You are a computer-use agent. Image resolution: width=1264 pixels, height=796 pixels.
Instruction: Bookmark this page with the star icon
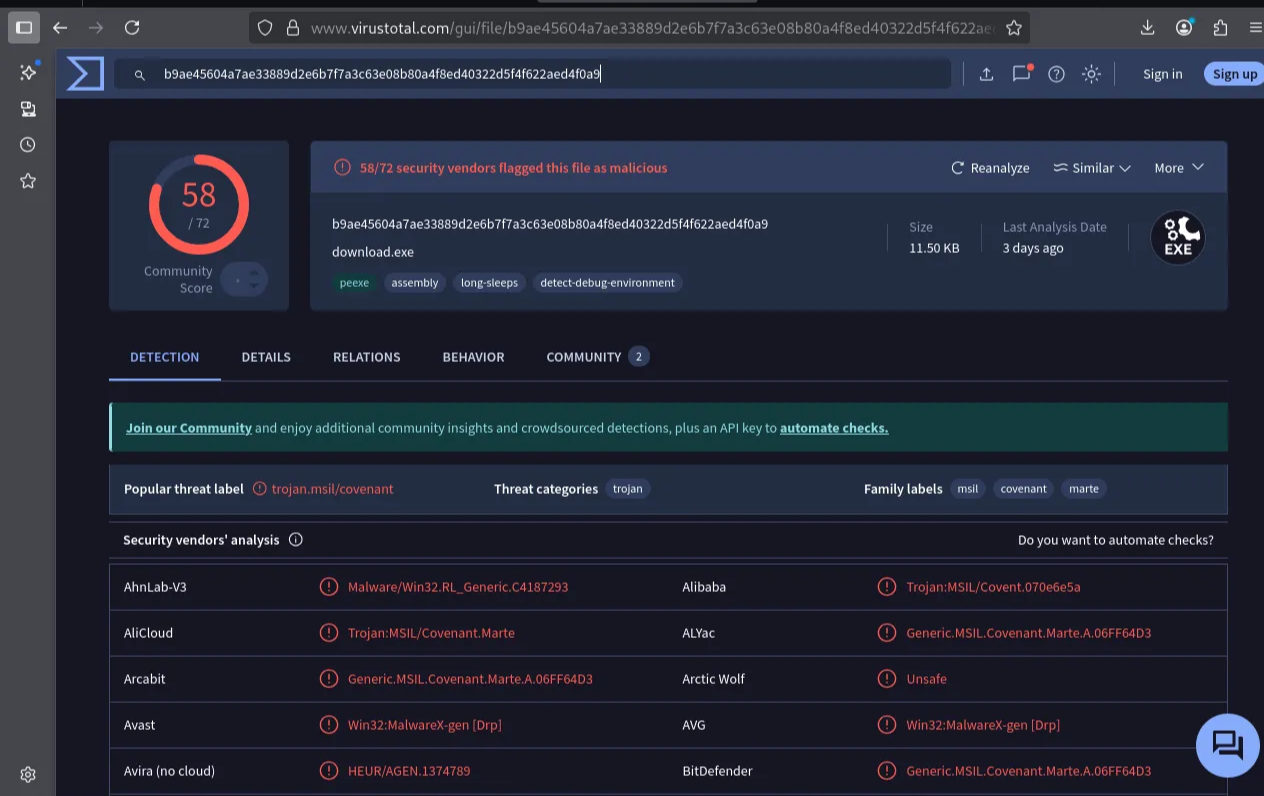pyautogui.click(x=1014, y=28)
